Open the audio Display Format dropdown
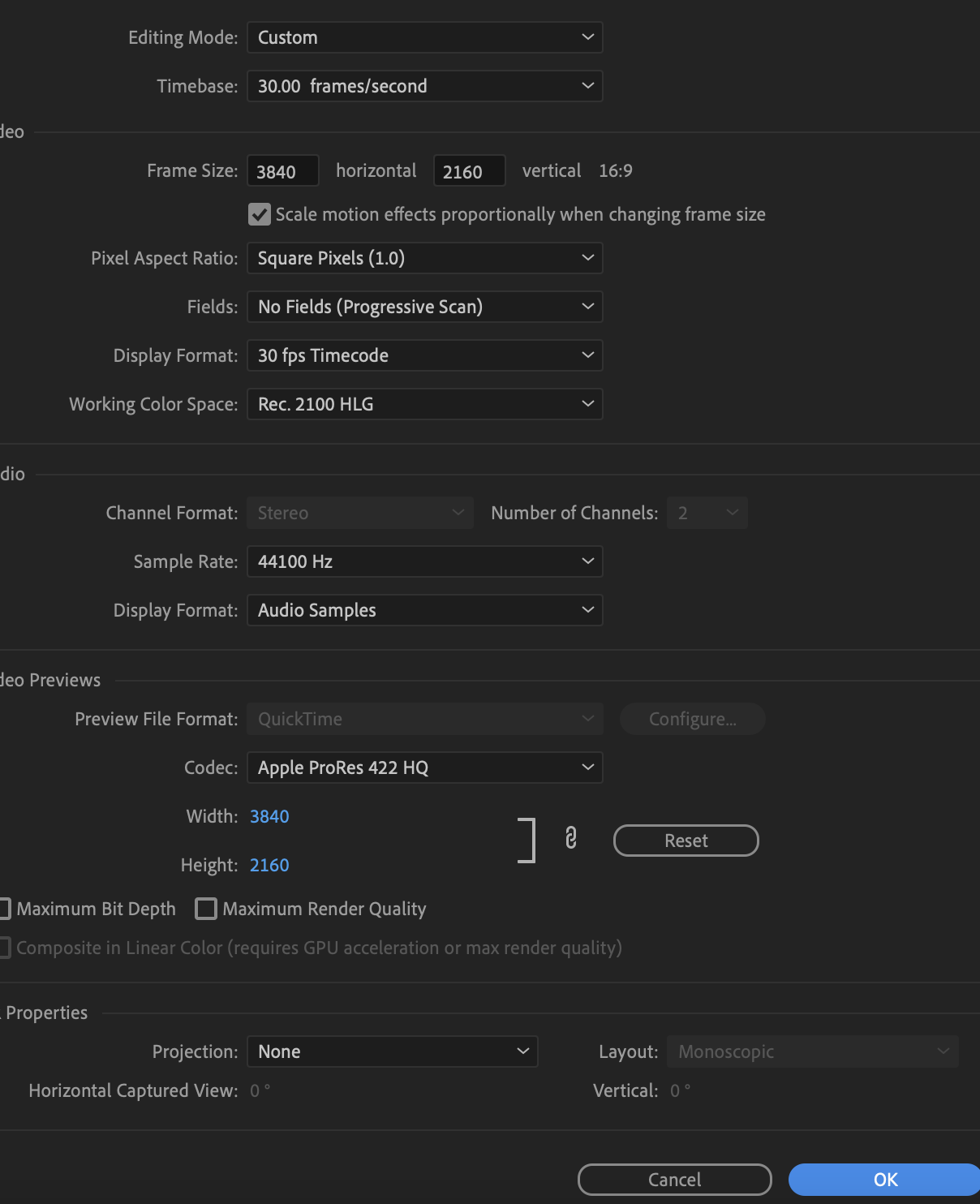The image size is (980, 1204). click(x=424, y=610)
